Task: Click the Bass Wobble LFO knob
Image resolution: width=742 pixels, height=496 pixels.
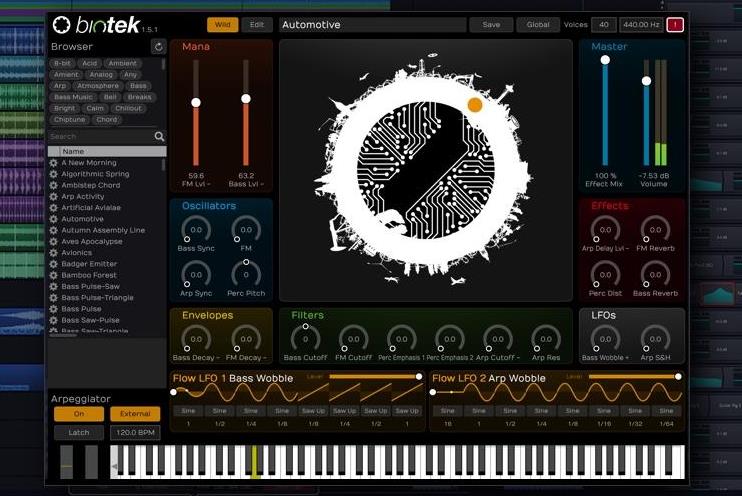Action: tap(605, 339)
